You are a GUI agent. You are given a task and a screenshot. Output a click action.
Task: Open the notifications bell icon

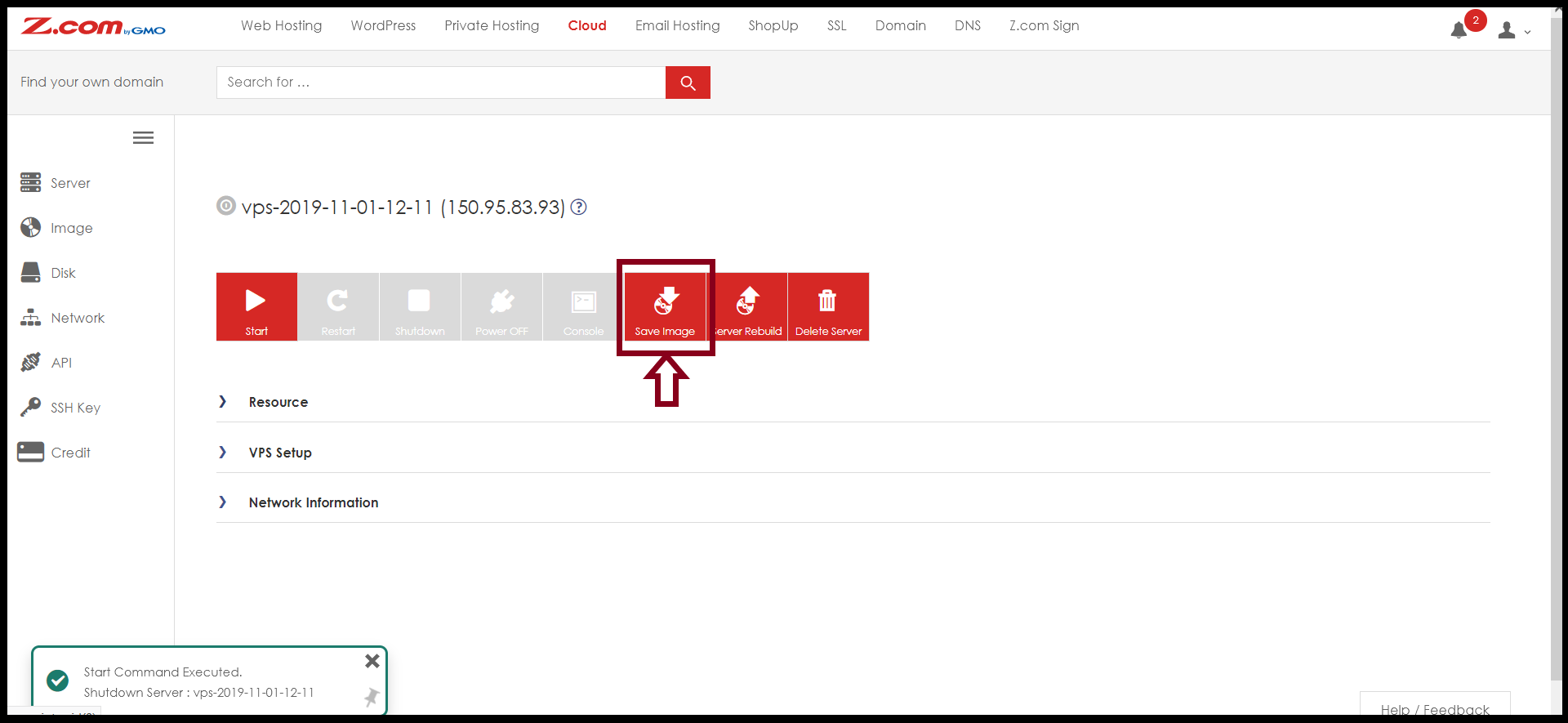[1459, 30]
